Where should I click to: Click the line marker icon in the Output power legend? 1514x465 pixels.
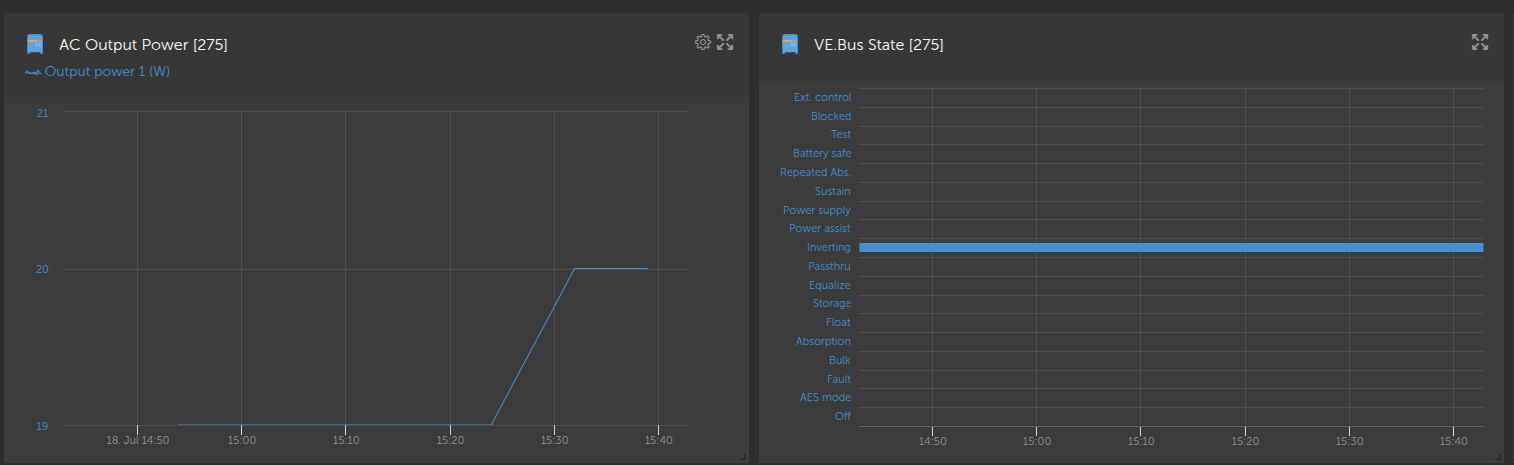point(33,72)
